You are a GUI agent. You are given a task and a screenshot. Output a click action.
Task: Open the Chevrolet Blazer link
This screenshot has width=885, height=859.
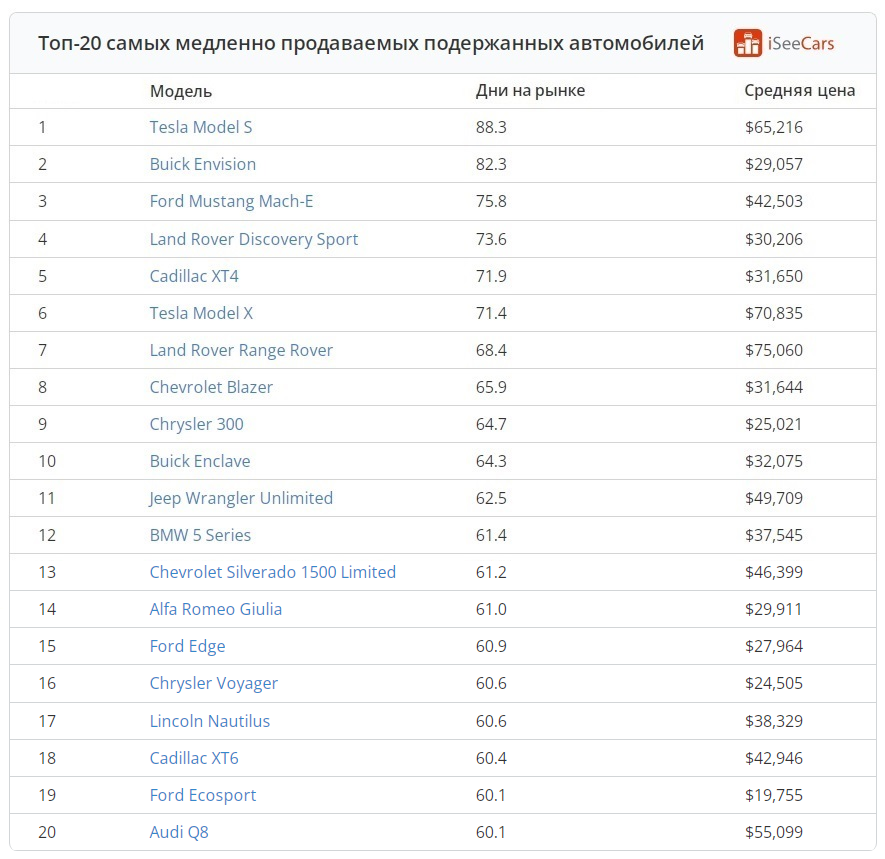point(211,387)
